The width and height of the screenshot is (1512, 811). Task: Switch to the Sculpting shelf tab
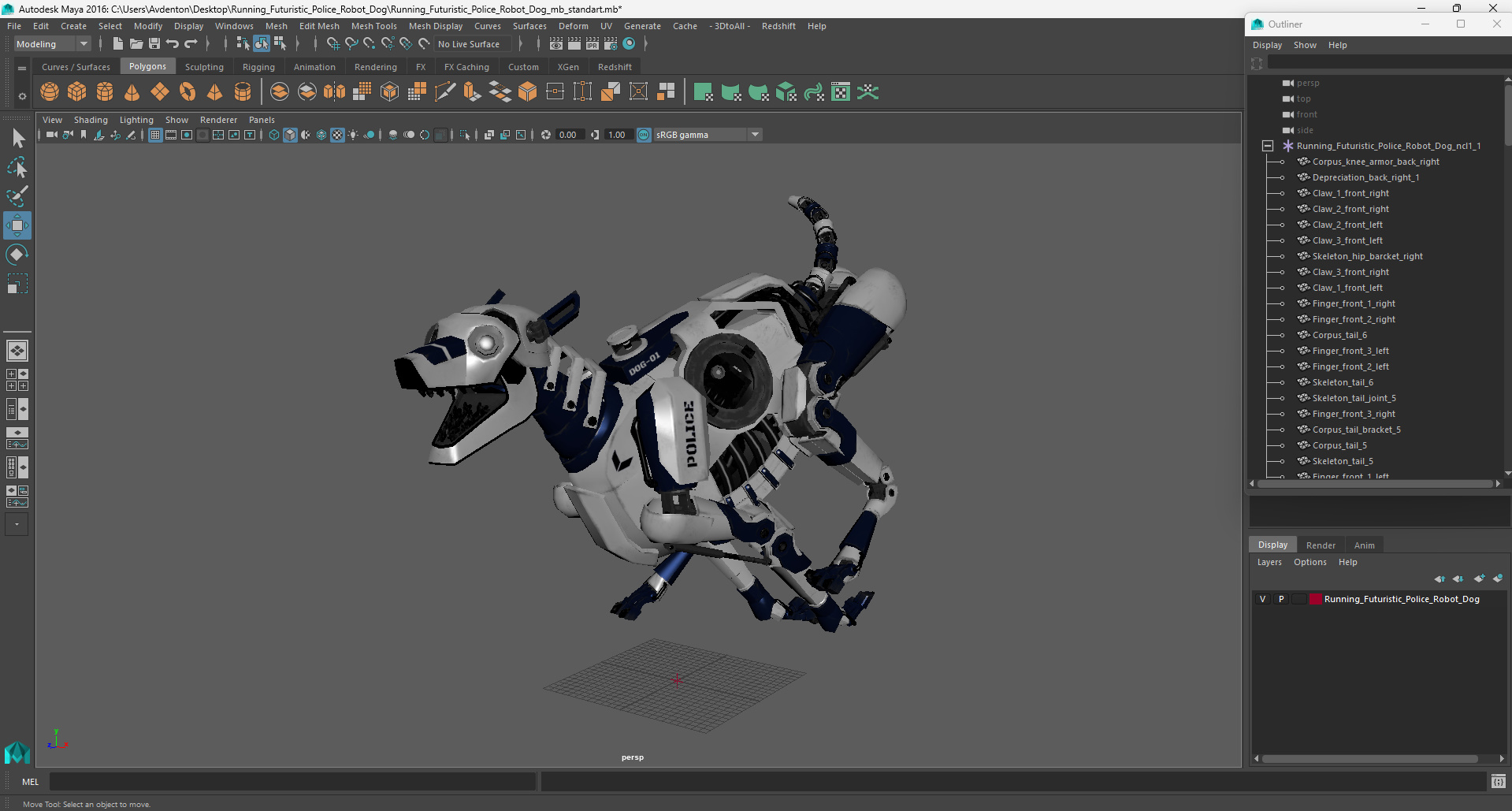point(204,67)
